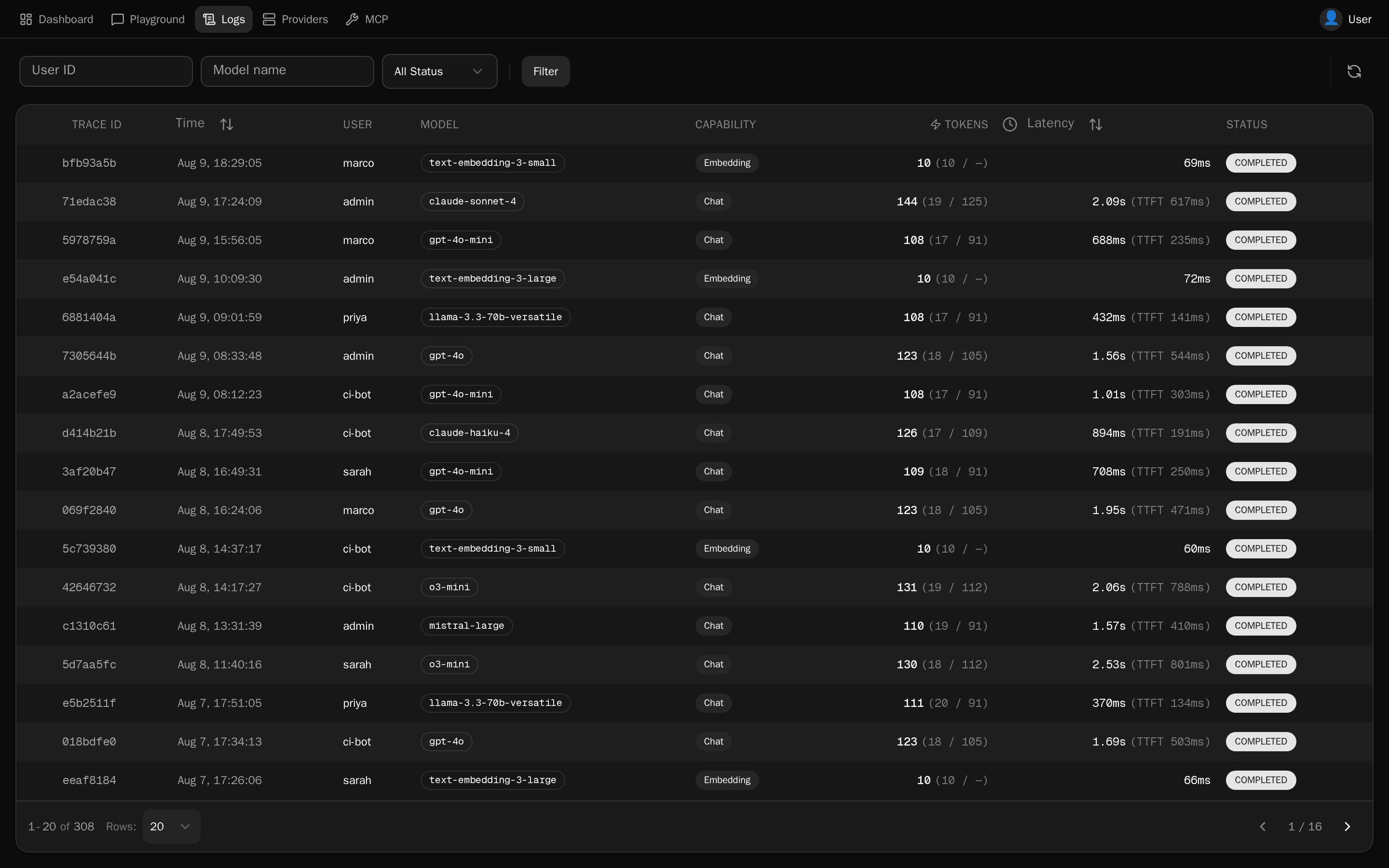Click the TOKENS column header label
This screenshot has height=868, width=1389.
pos(966,124)
